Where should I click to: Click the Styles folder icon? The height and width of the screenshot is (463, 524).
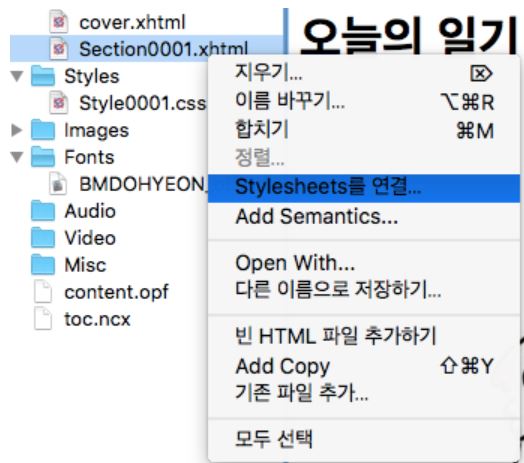43,76
